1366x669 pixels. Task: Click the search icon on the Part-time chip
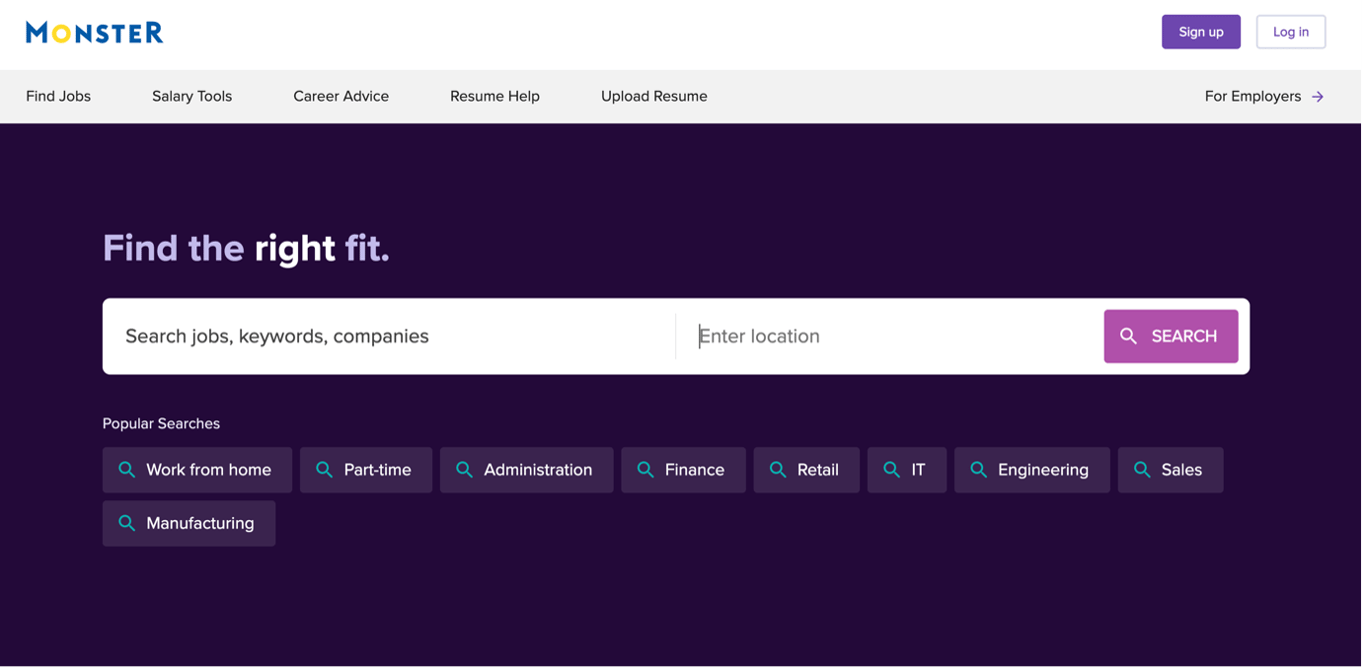324,470
